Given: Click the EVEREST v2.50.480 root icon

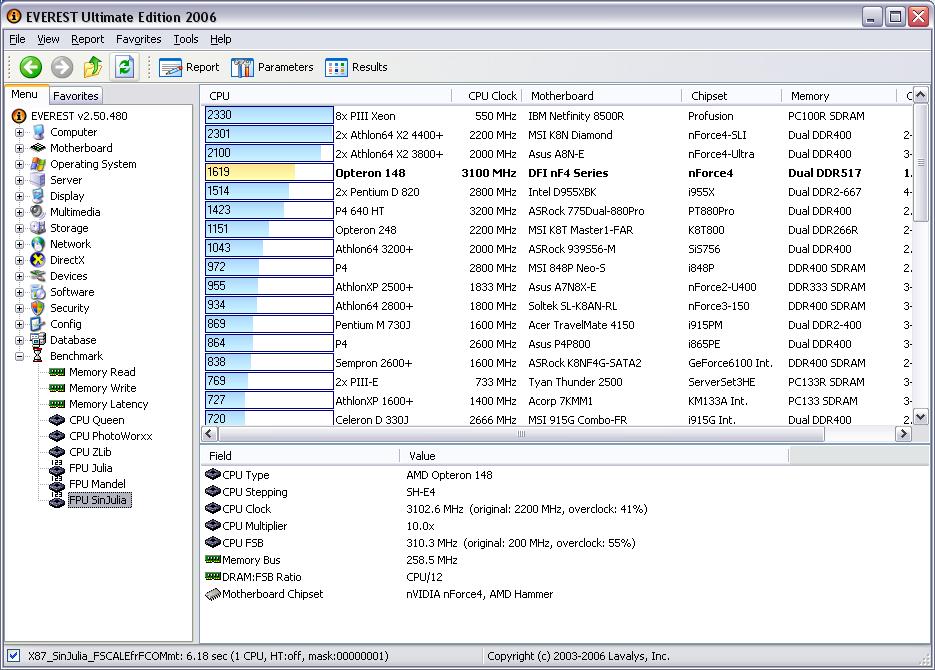Looking at the screenshot, I should [19, 116].
